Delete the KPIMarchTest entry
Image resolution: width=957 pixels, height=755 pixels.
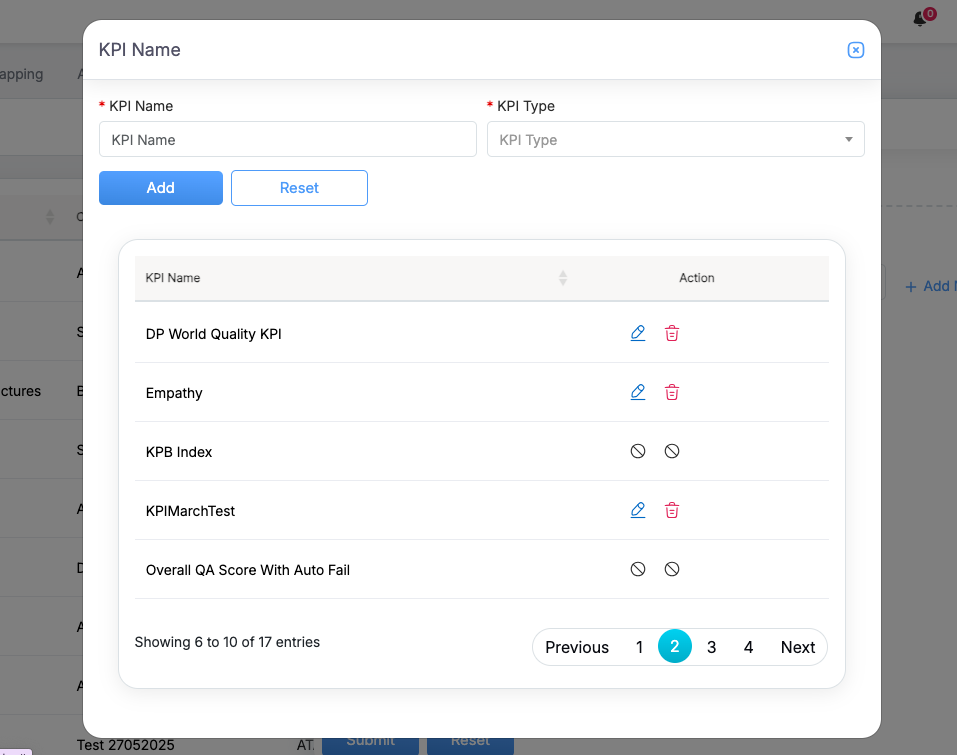tap(672, 510)
